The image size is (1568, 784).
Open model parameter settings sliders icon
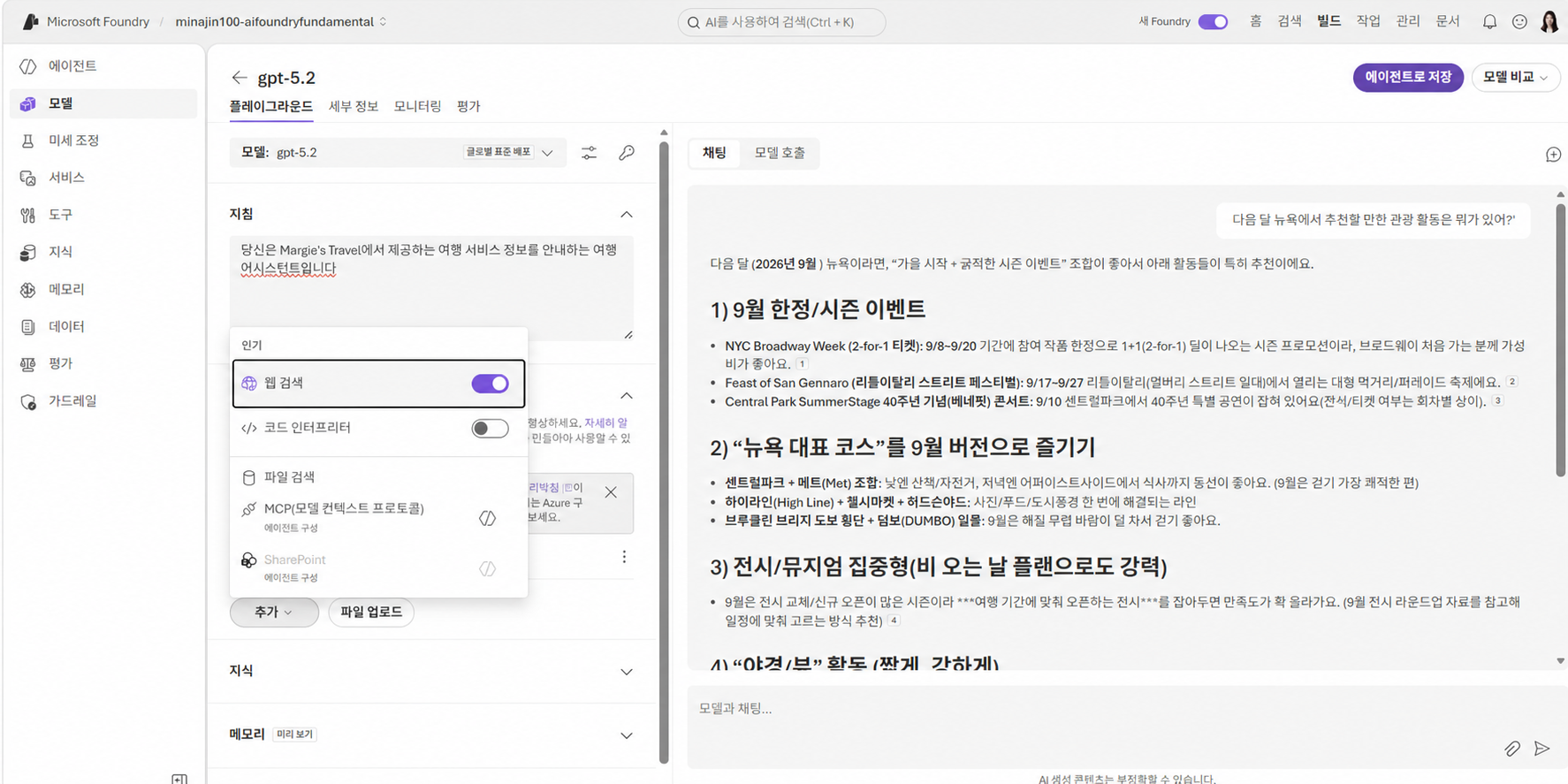589,153
